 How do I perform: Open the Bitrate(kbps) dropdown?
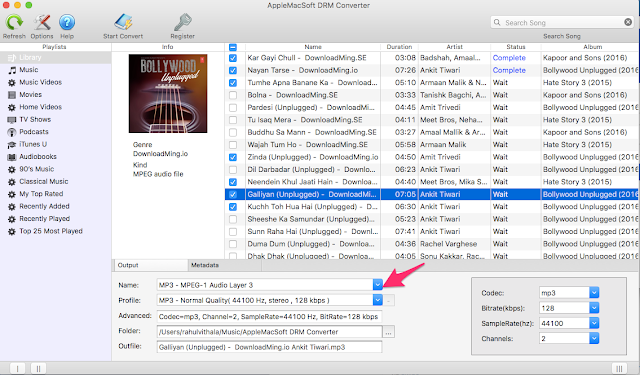click(594, 308)
